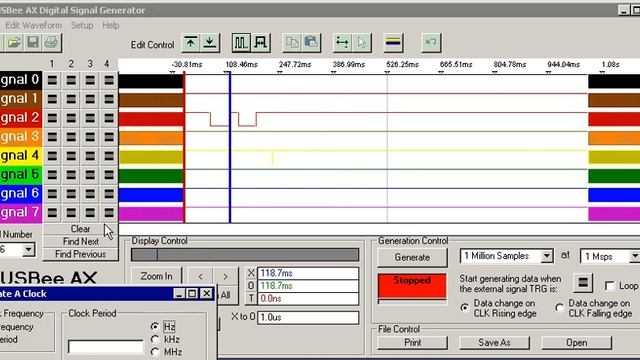Toggle Signal 5 trigger column 2 button
The height and width of the screenshot is (360, 640).
pos(71,175)
